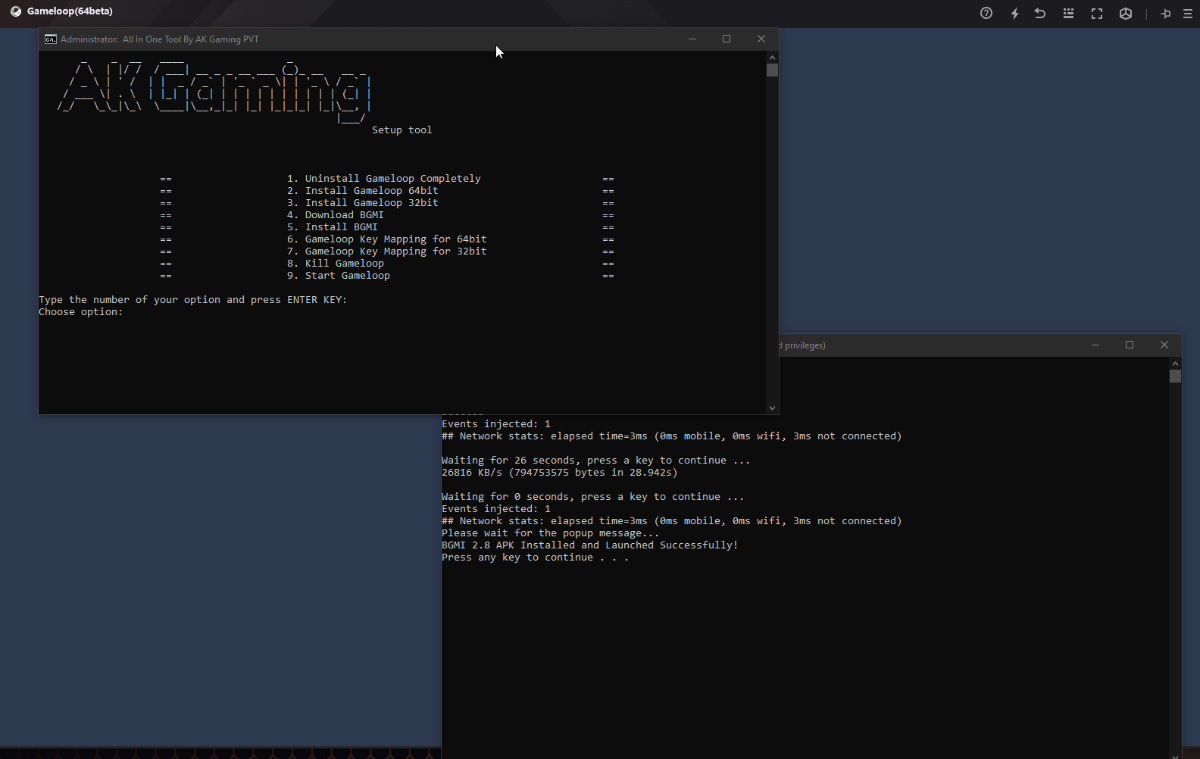Maximize the background privileges console window

(1129, 345)
